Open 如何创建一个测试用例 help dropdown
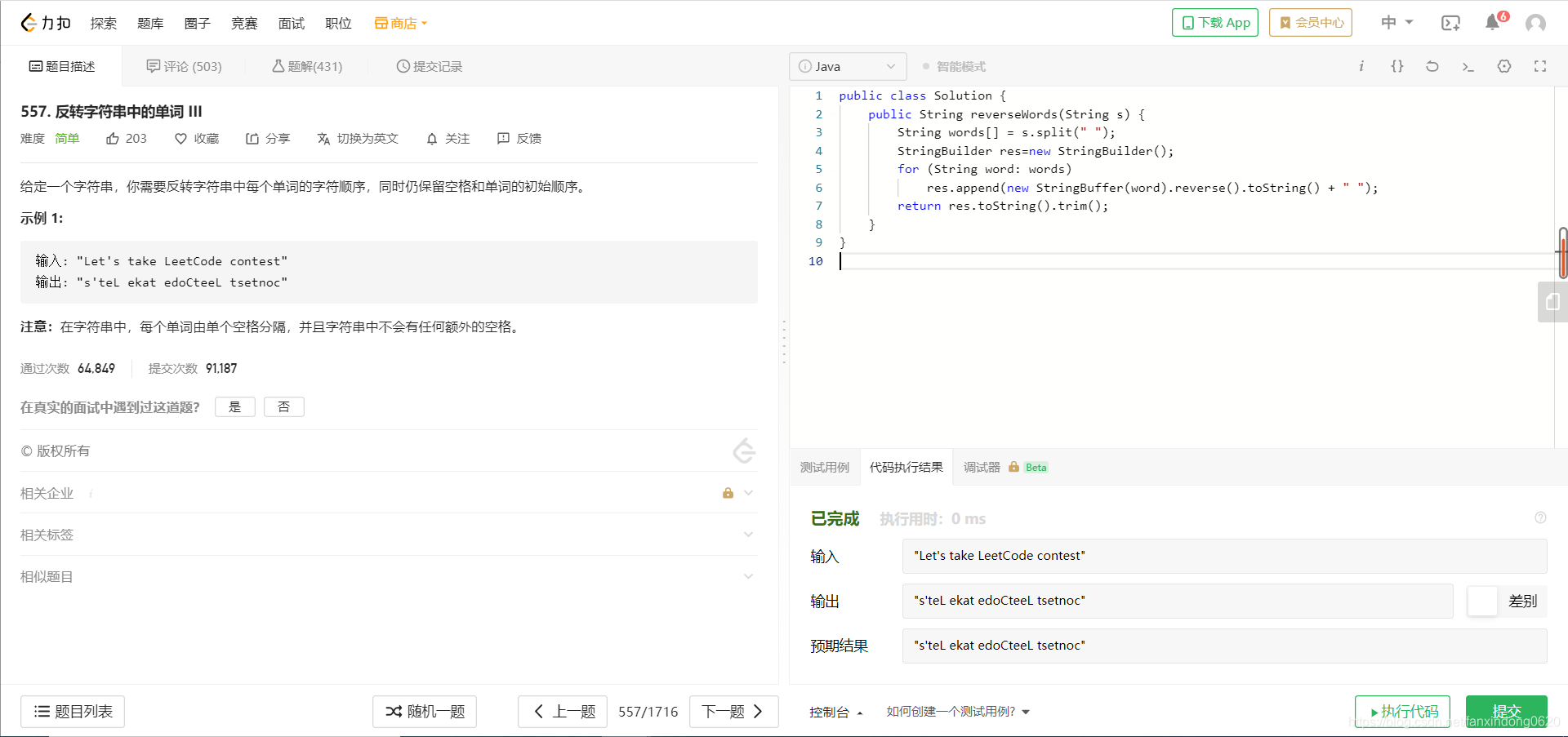1568x737 pixels. pos(958,712)
